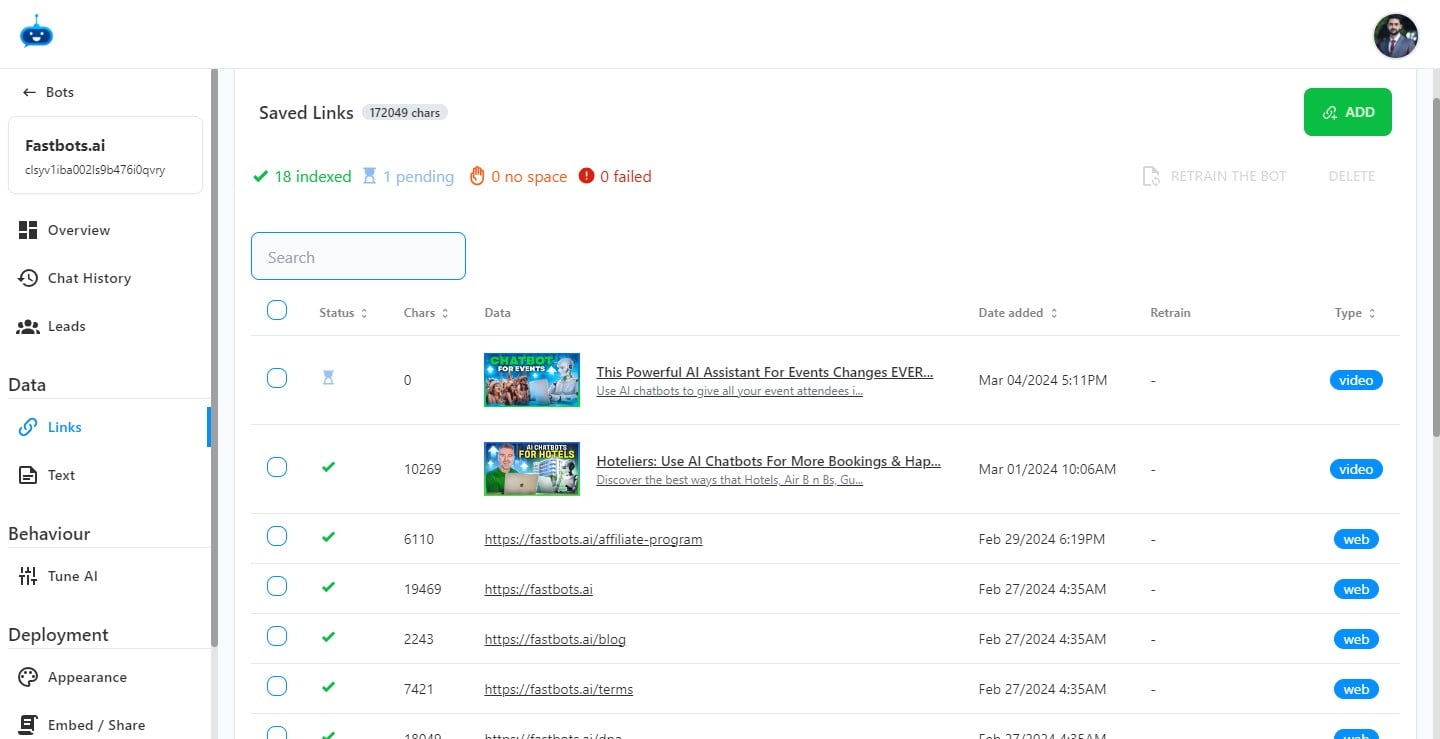Image resolution: width=1440 pixels, height=739 pixels.
Task: Check the row for fastbots.ai/affiliate-program
Action: [x=277, y=536]
